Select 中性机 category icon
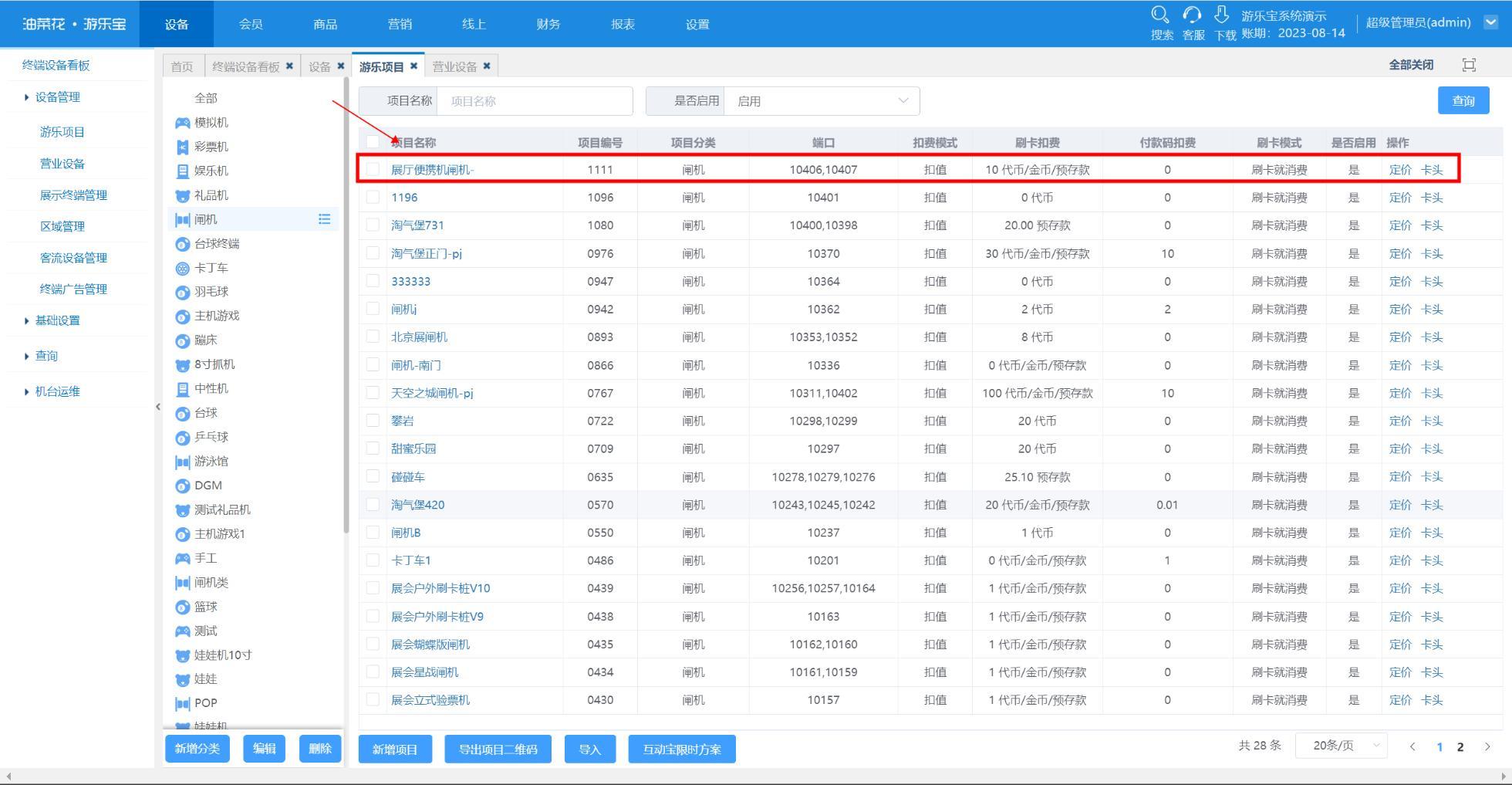1512x785 pixels. coord(182,389)
